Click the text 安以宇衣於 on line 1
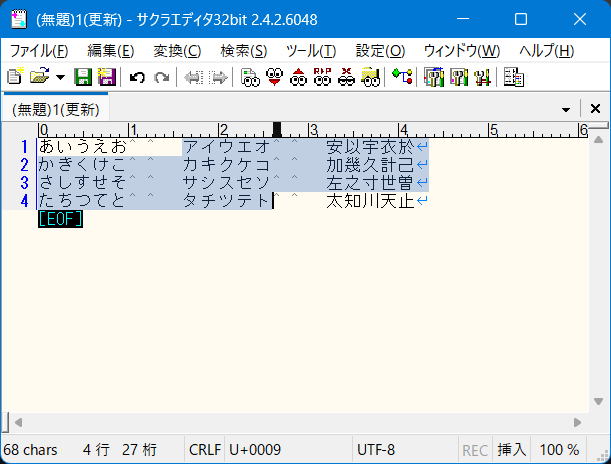Viewport: 611px width, 464px height. click(370, 146)
